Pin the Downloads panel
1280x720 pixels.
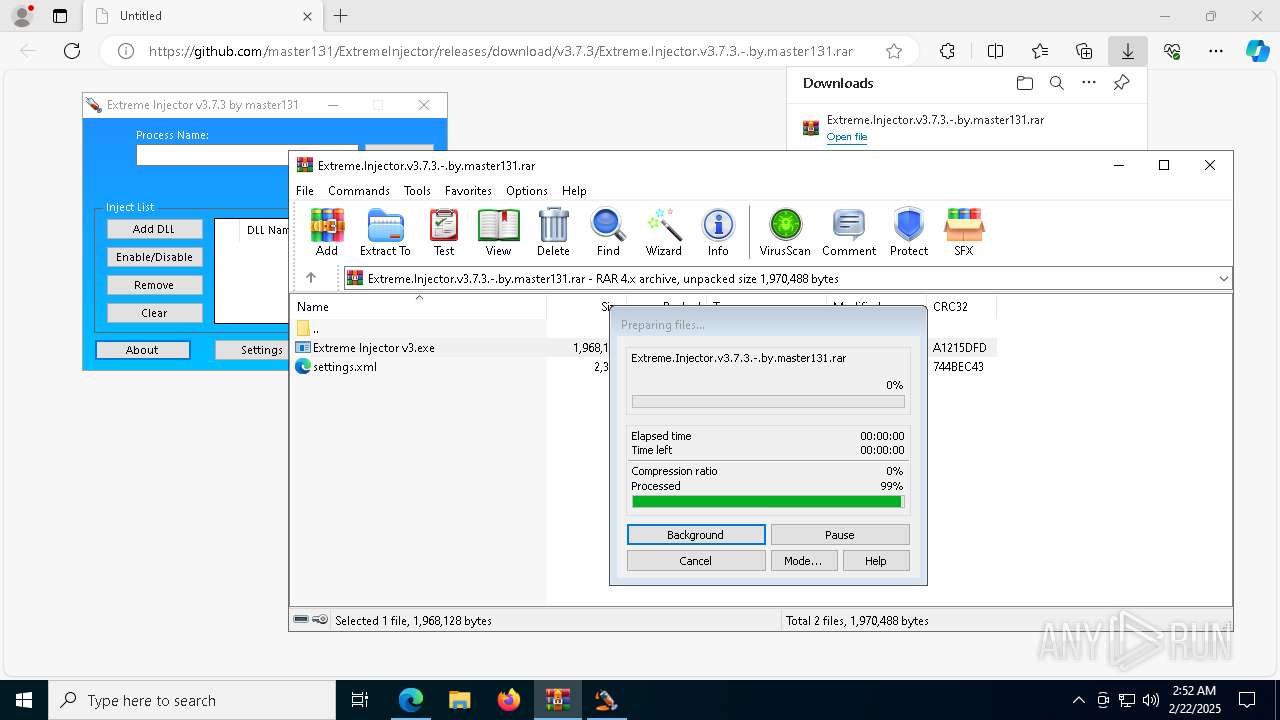(1122, 83)
